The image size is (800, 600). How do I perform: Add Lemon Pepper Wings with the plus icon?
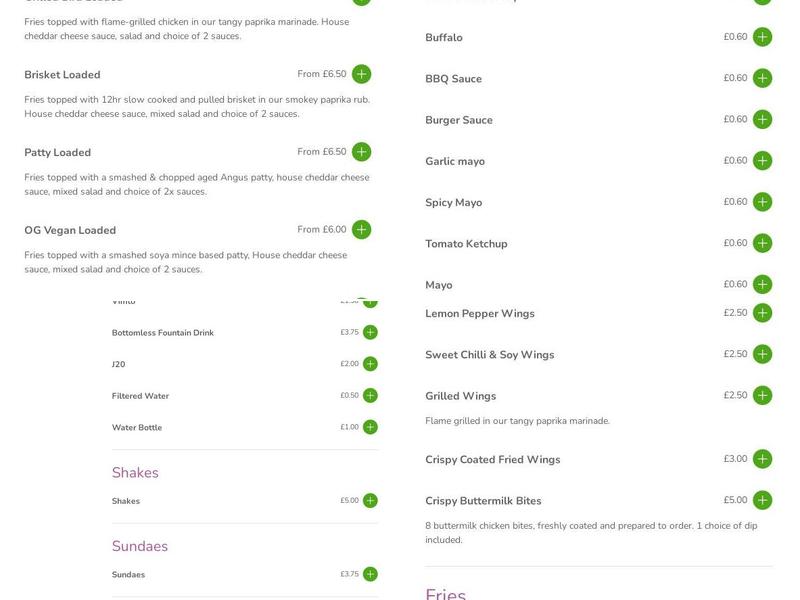[x=763, y=312]
